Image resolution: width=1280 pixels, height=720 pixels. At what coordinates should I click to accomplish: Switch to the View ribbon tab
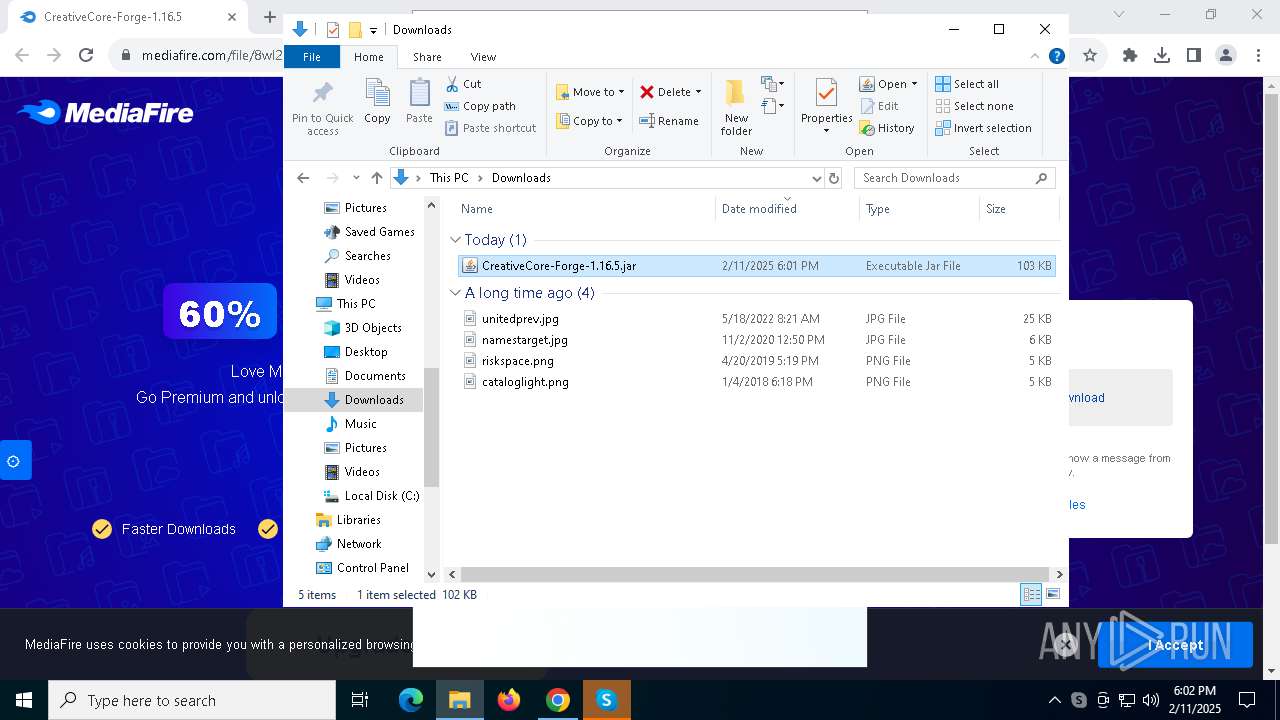coord(483,57)
